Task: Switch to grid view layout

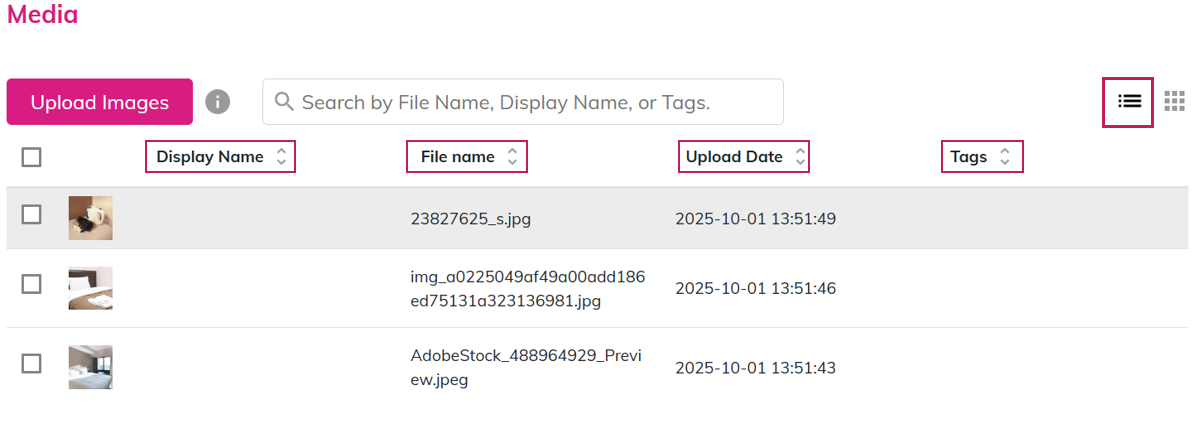Action: click(1175, 102)
